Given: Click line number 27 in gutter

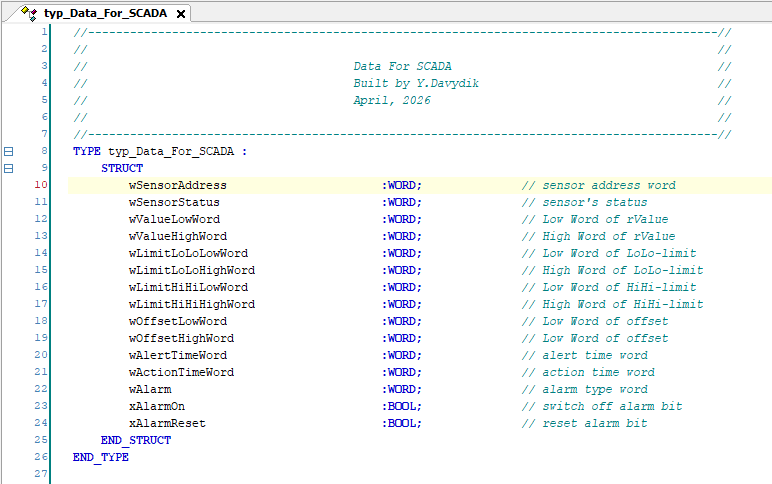Looking at the screenshot, I should pos(41,474).
